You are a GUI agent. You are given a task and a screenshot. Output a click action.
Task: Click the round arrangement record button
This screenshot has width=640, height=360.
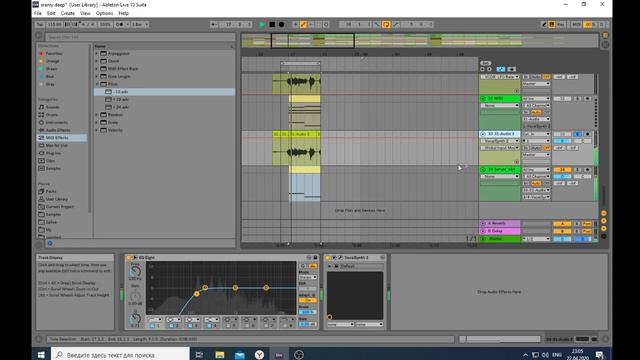coord(281,24)
